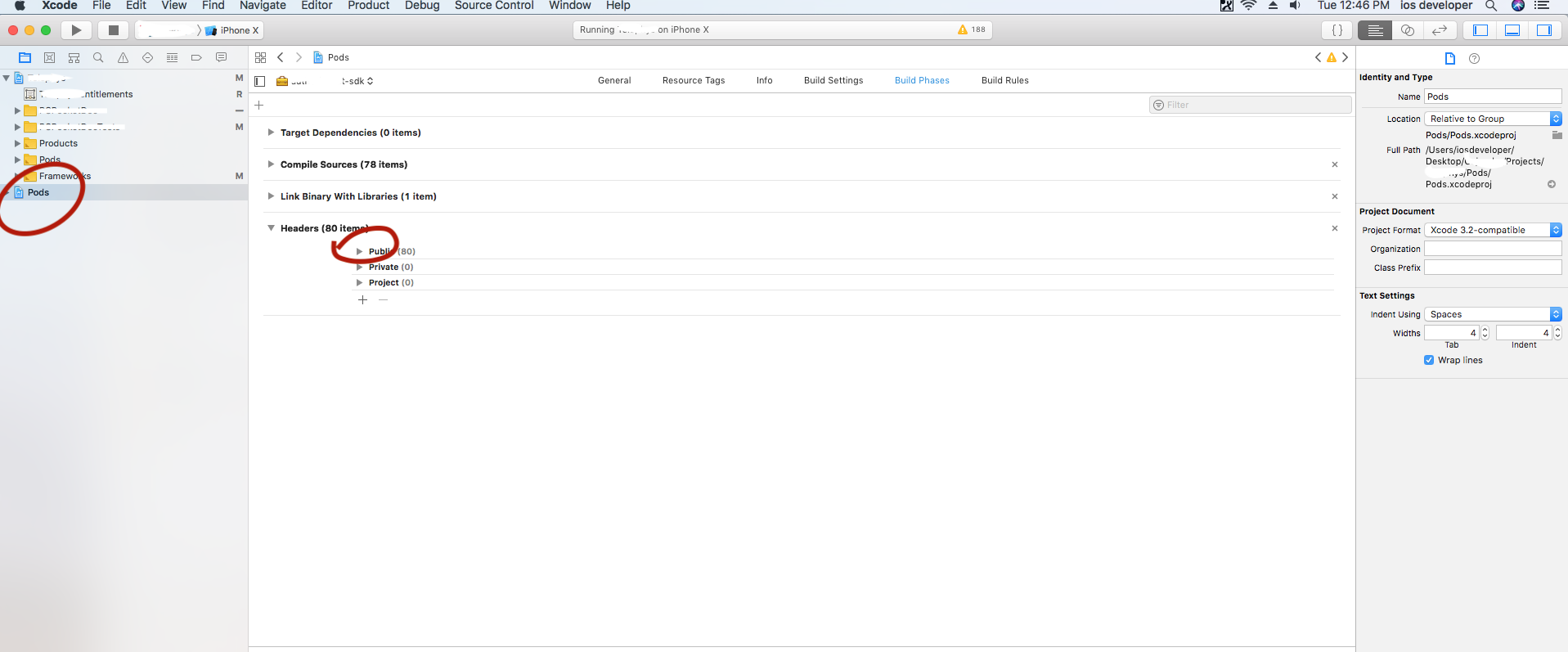Open the Info tab

765,80
